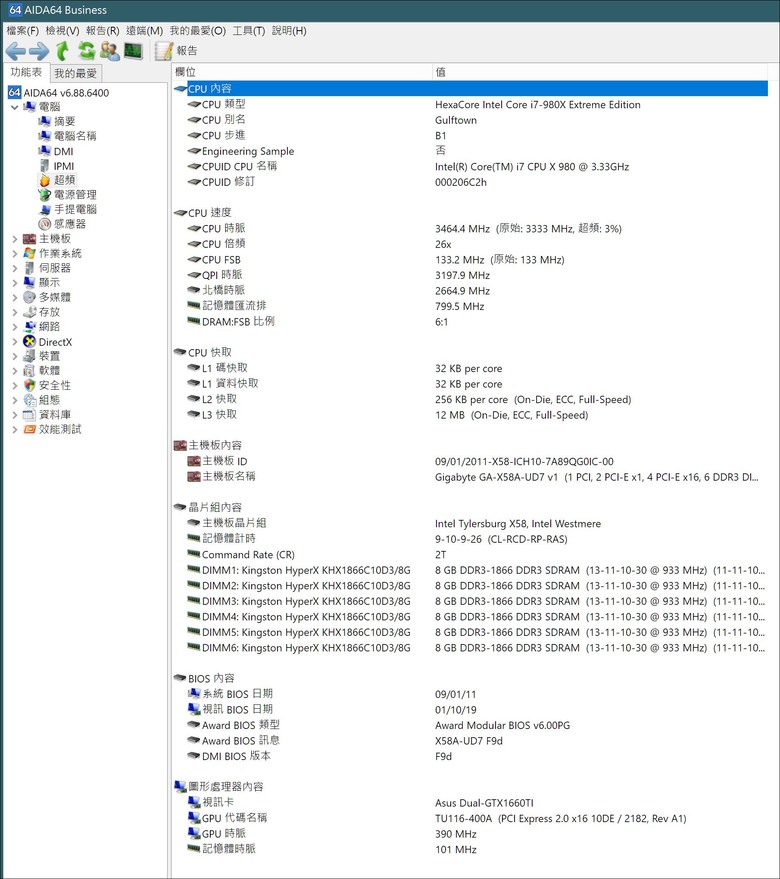This screenshot has width=780, height=879.
Task: Expand the 裝置 tree node
Action: [x=15, y=356]
